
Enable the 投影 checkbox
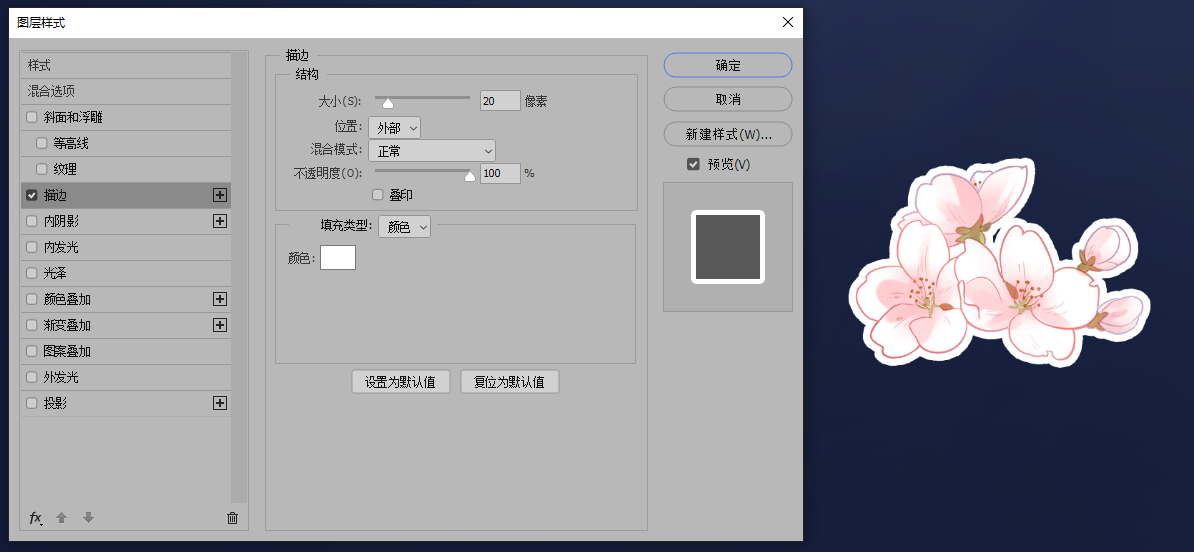[31, 403]
